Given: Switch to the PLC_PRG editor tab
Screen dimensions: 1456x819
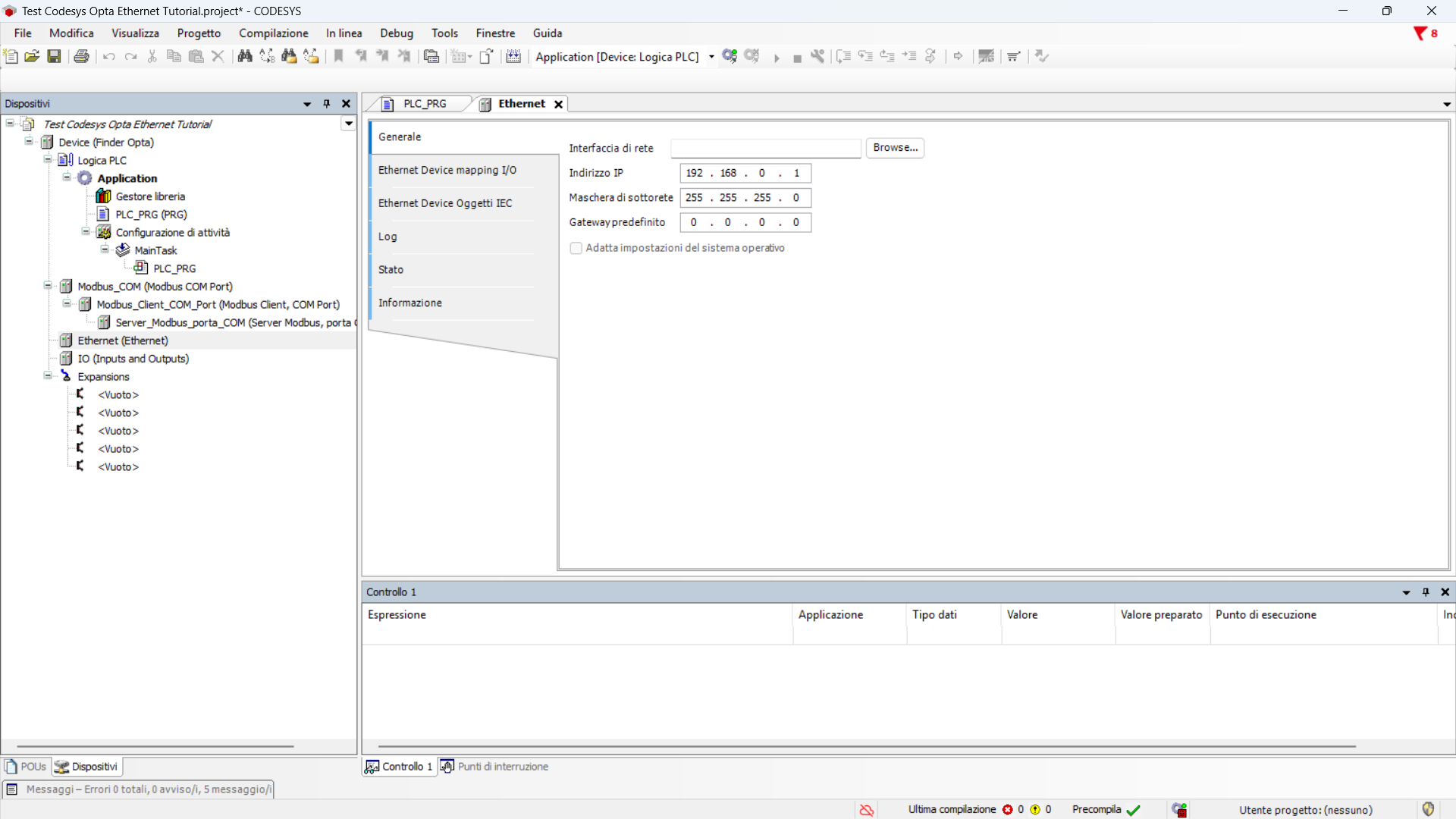Looking at the screenshot, I should coord(424,104).
